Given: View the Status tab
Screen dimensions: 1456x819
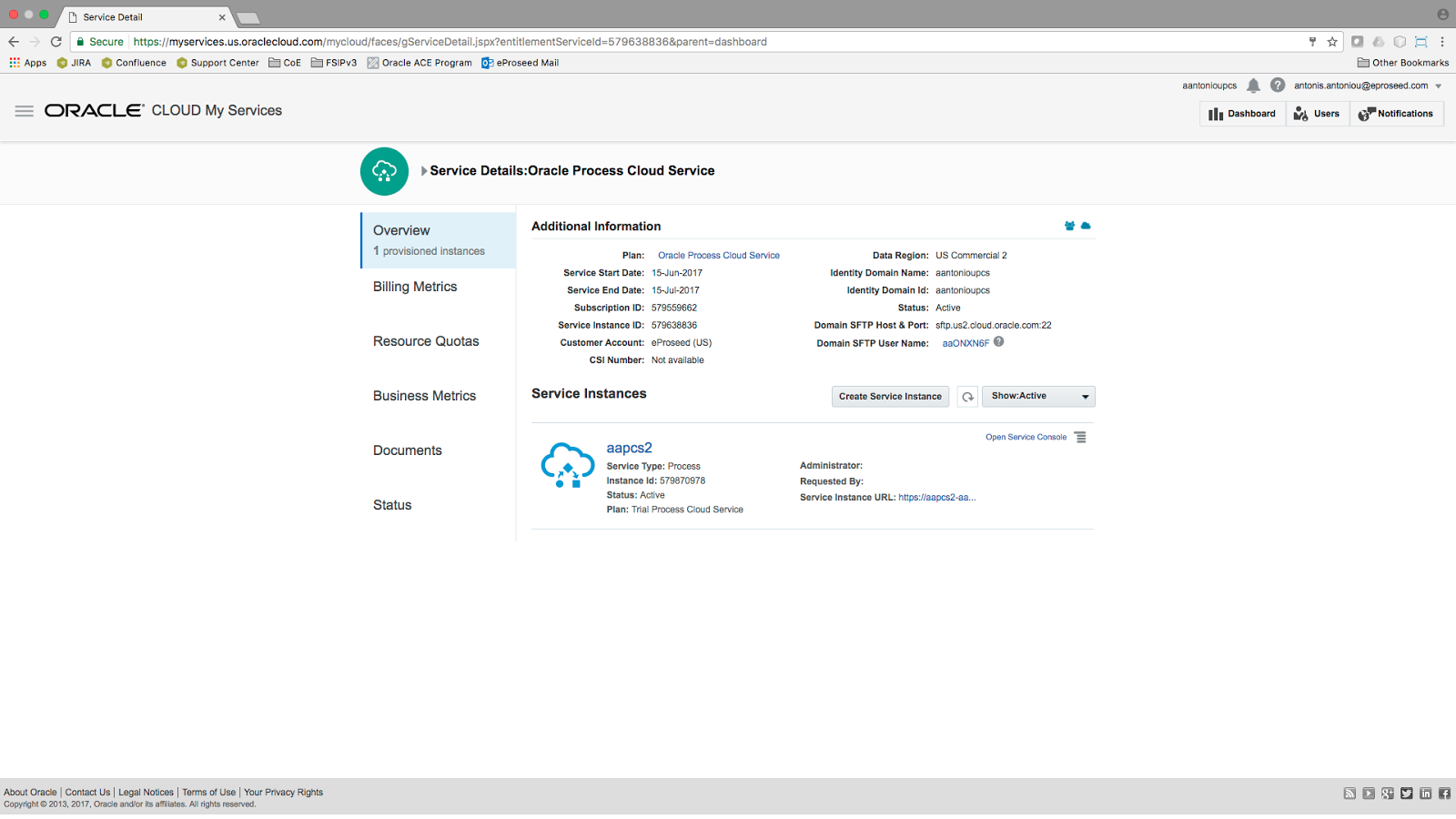Looking at the screenshot, I should (392, 505).
